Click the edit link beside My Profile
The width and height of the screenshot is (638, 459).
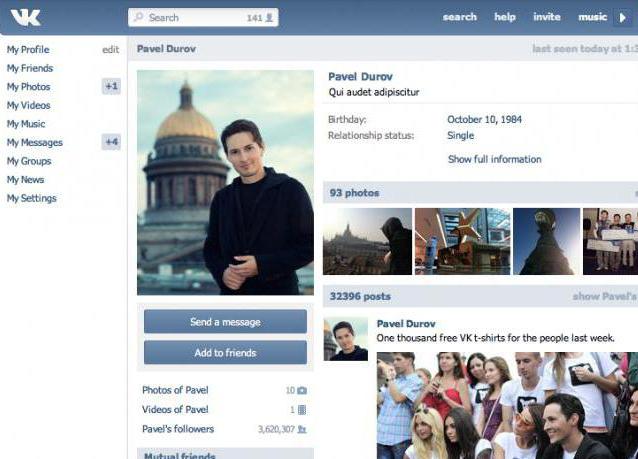click(110, 50)
